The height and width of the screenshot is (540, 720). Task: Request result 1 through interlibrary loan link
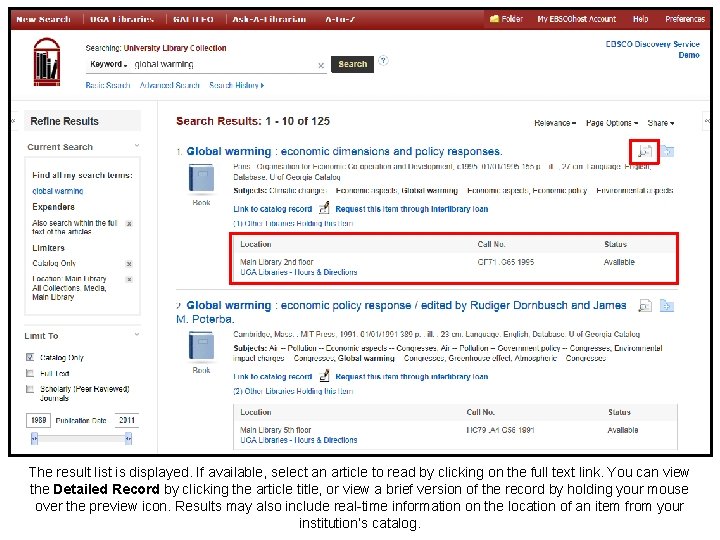pos(411,209)
